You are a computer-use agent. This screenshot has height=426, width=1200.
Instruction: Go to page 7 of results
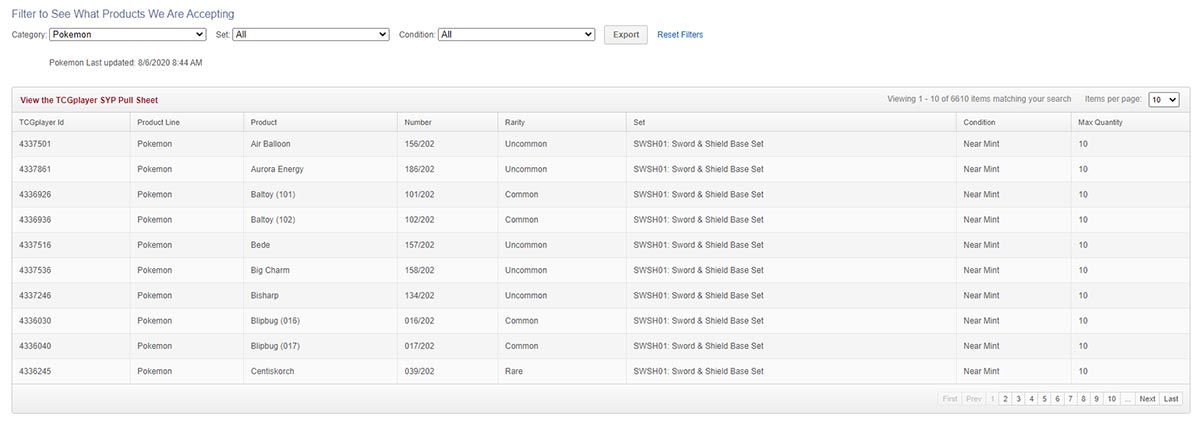pos(1070,399)
